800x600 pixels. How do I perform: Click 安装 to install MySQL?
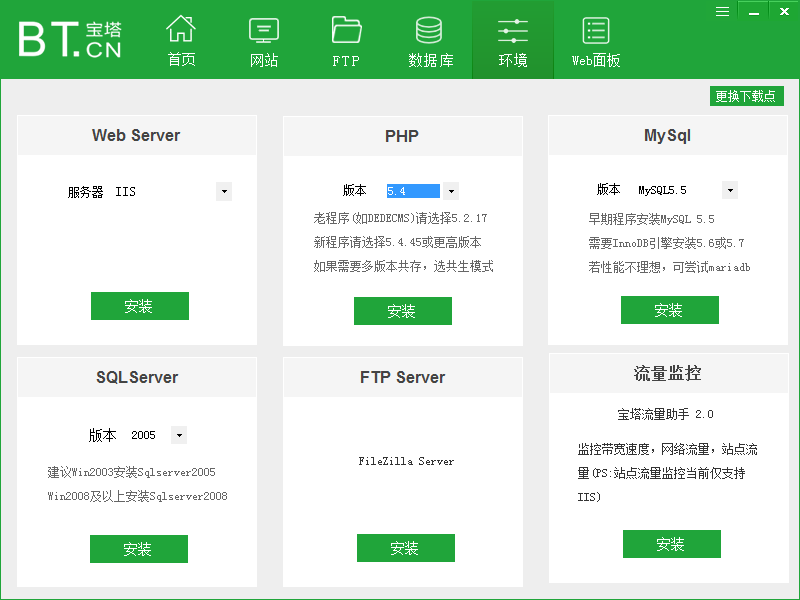(669, 309)
